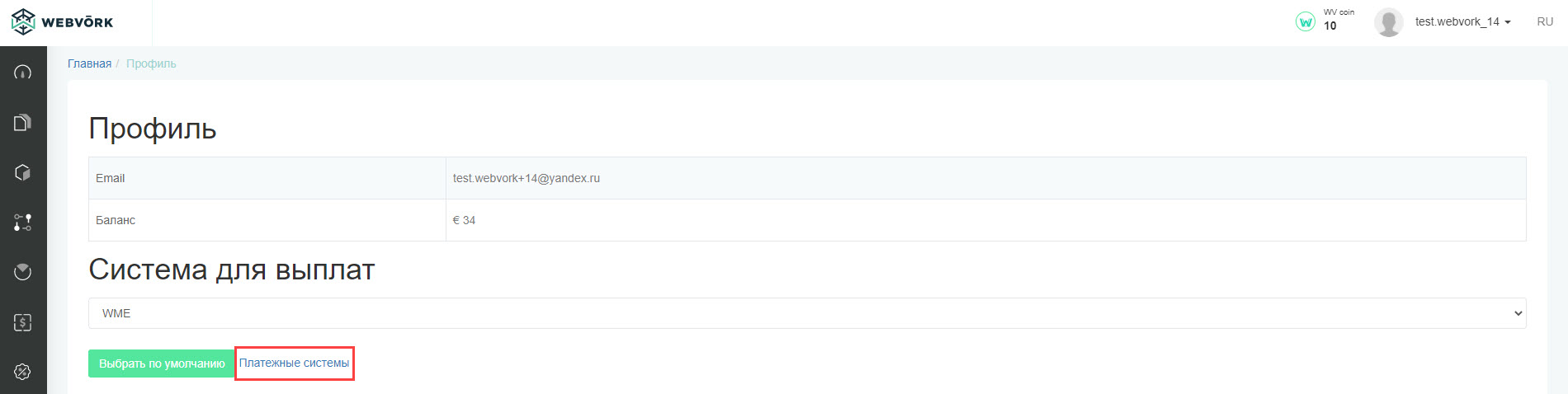Click the WV coin balance of 10
This screenshot has width=1568, height=394.
coord(1330,26)
